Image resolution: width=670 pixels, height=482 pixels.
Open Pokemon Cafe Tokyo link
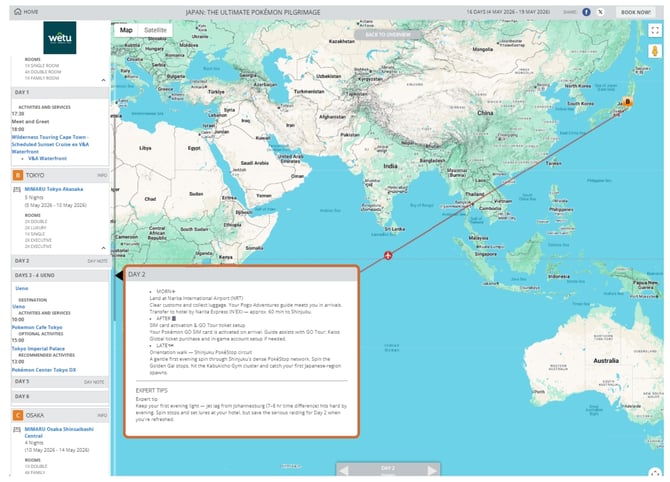pyautogui.click(x=37, y=327)
